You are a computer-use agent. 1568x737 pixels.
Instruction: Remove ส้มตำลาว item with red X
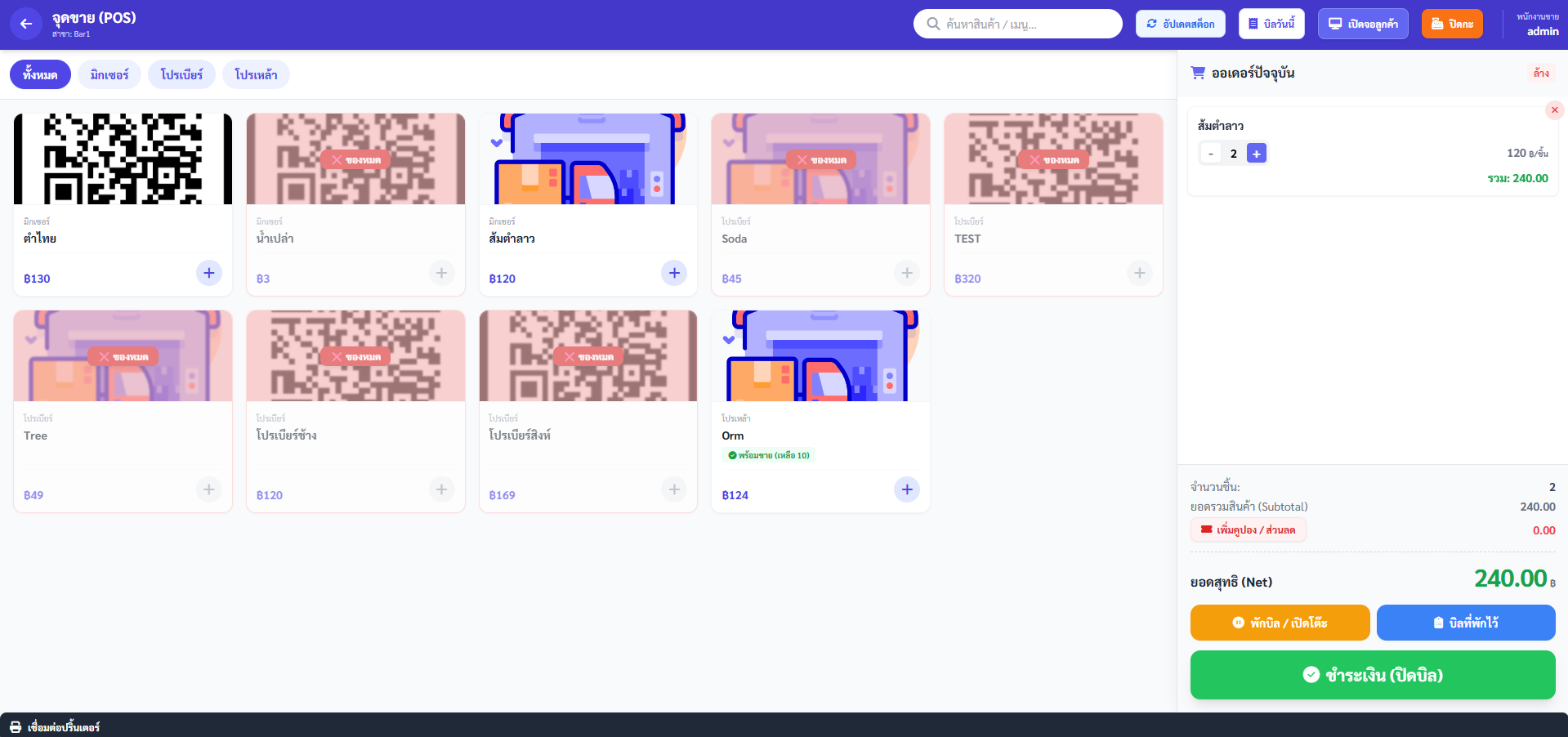[1554, 109]
